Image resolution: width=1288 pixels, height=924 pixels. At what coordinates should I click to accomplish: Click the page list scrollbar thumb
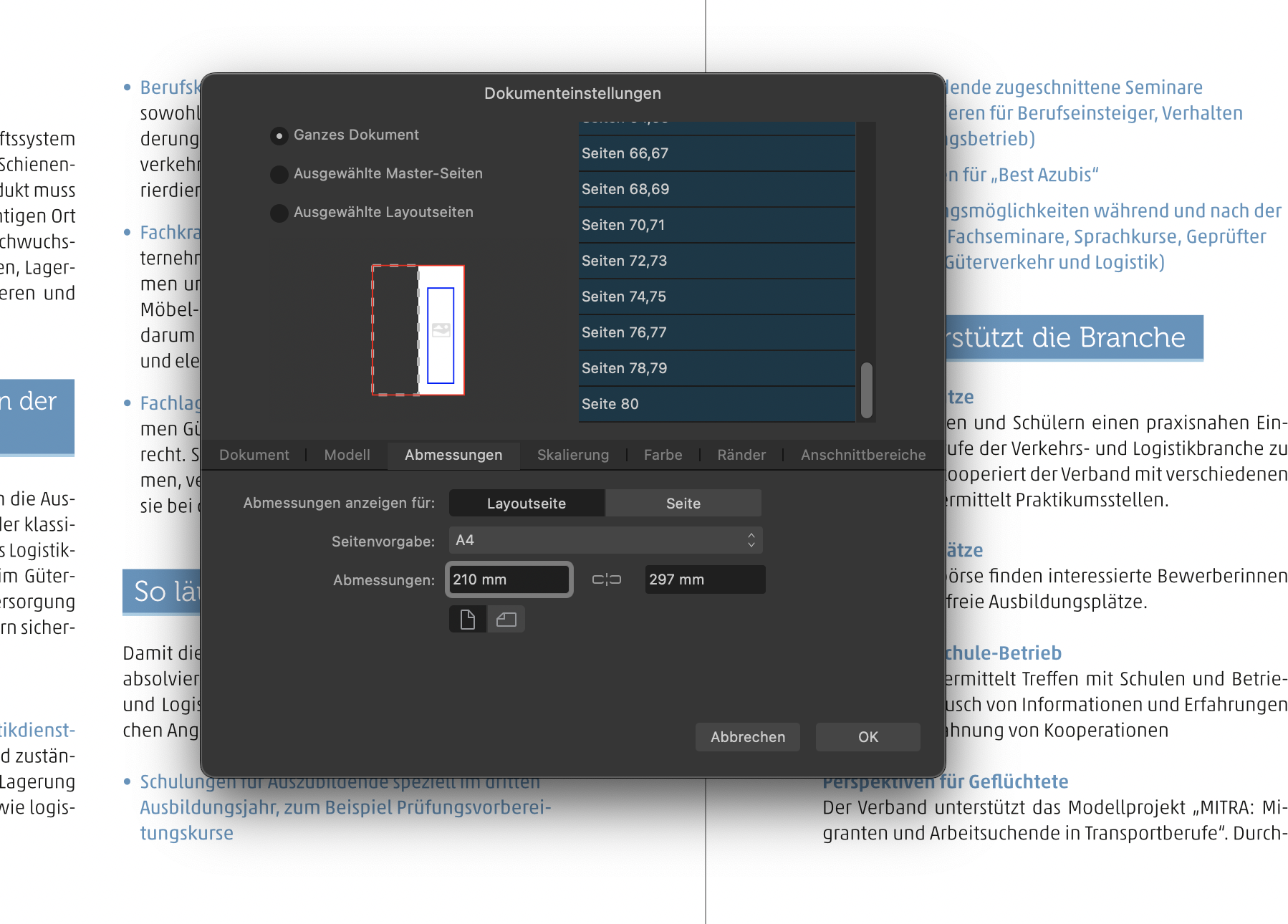(867, 390)
